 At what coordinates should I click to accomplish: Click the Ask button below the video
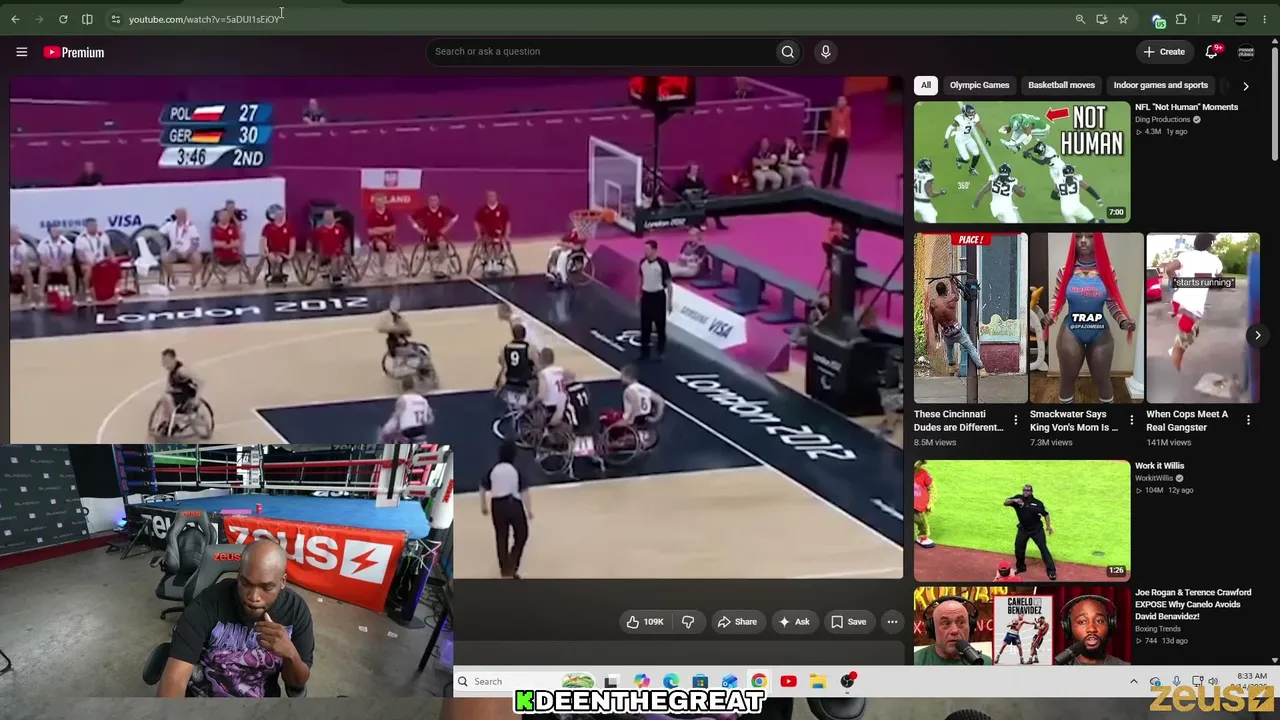pos(794,622)
